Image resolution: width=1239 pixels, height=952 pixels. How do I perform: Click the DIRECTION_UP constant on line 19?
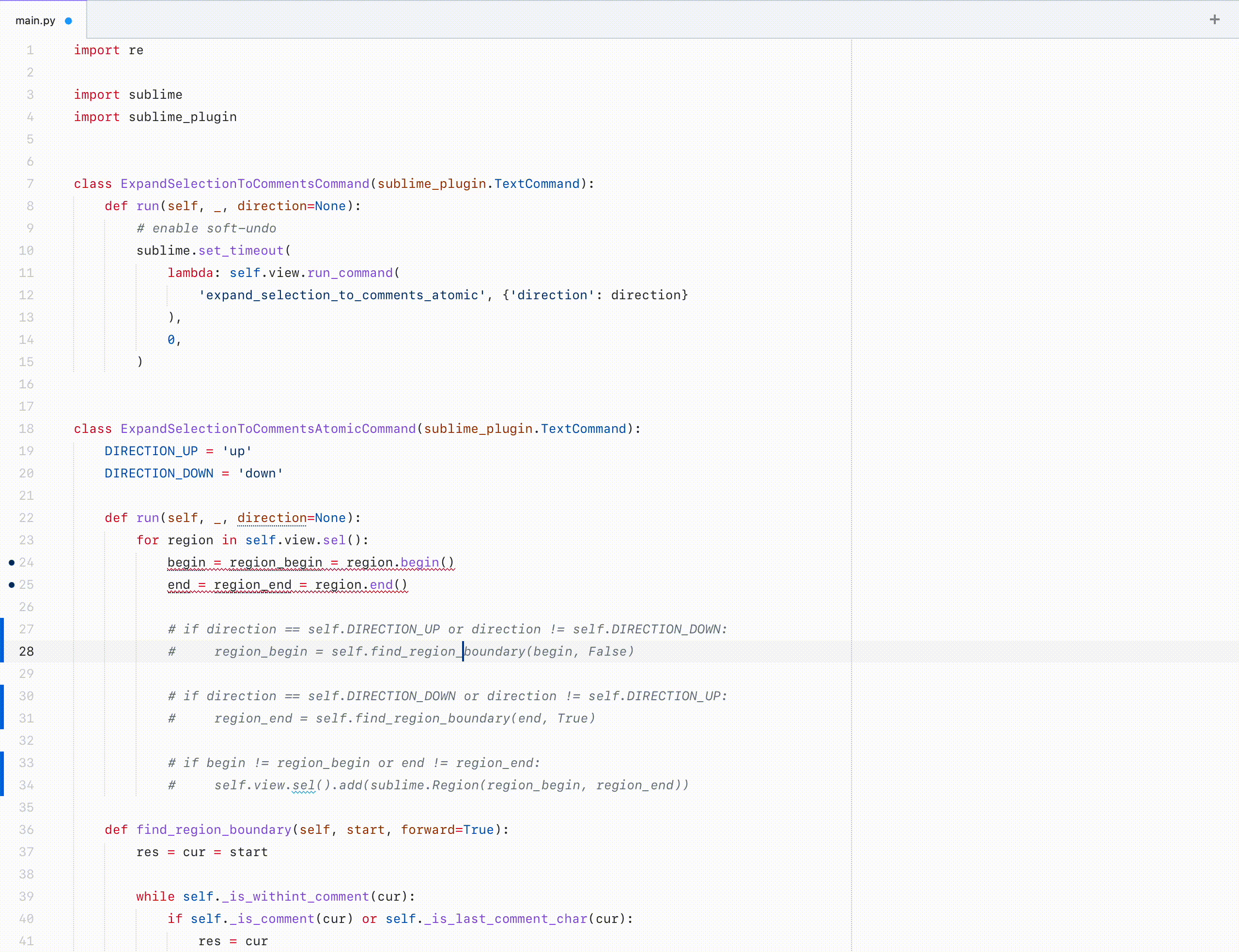pyautogui.click(x=151, y=450)
